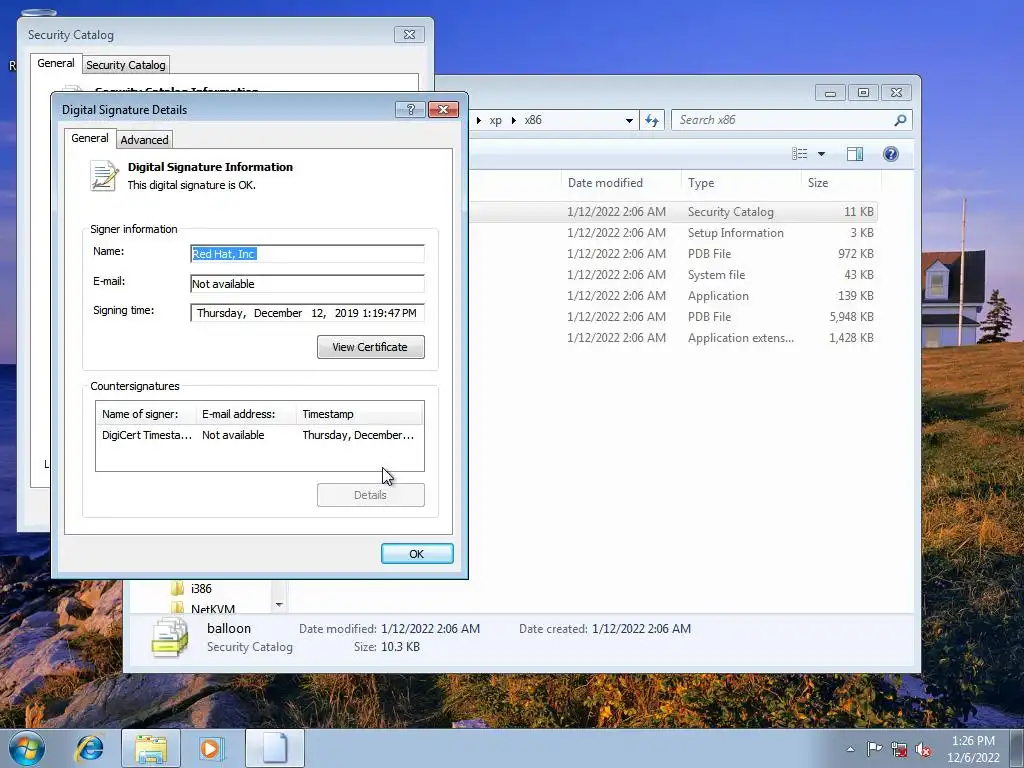Sort by Type column header
Viewport: 1024px width, 768px height.
(741, 183)
